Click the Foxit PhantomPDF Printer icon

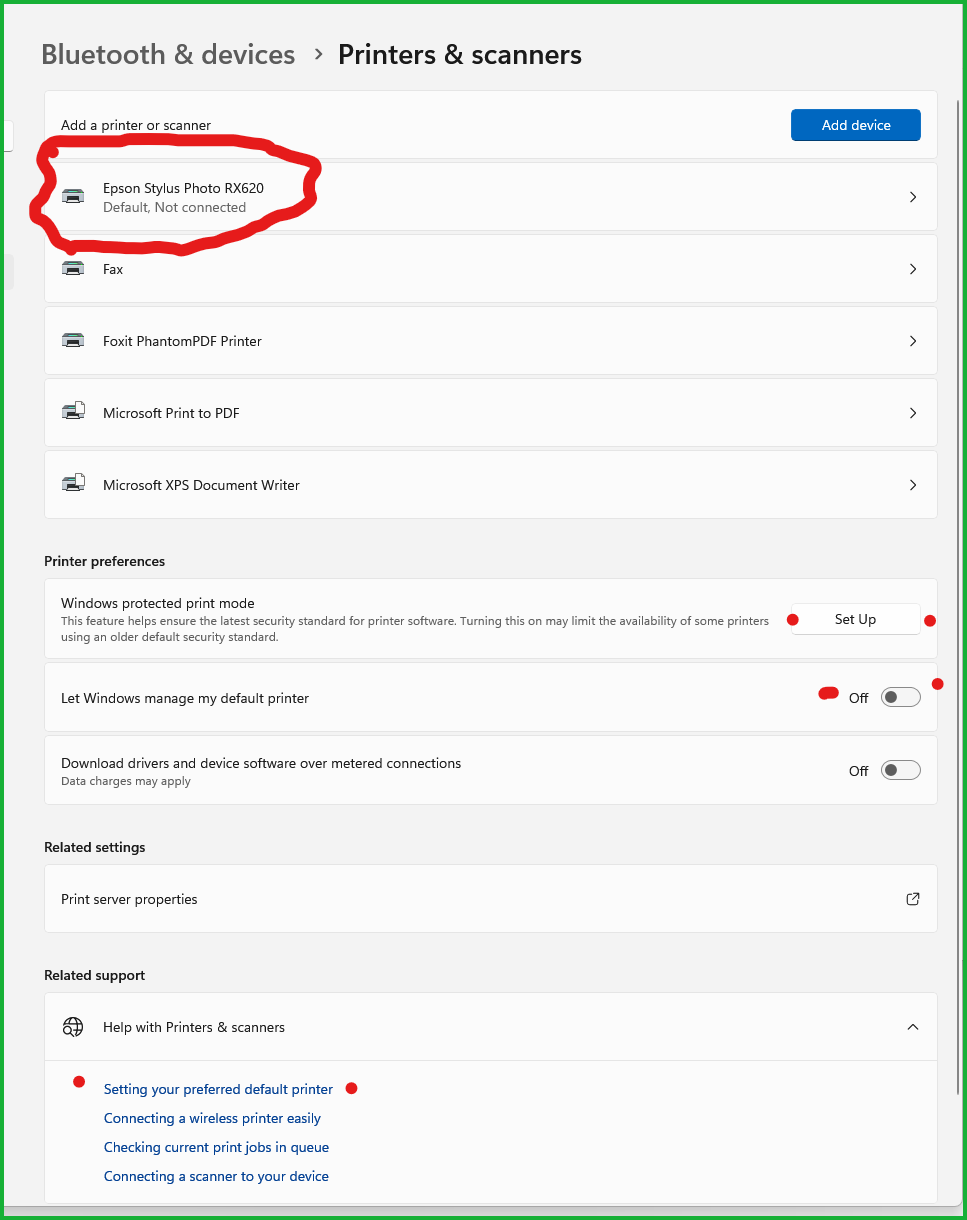(73, 340)
